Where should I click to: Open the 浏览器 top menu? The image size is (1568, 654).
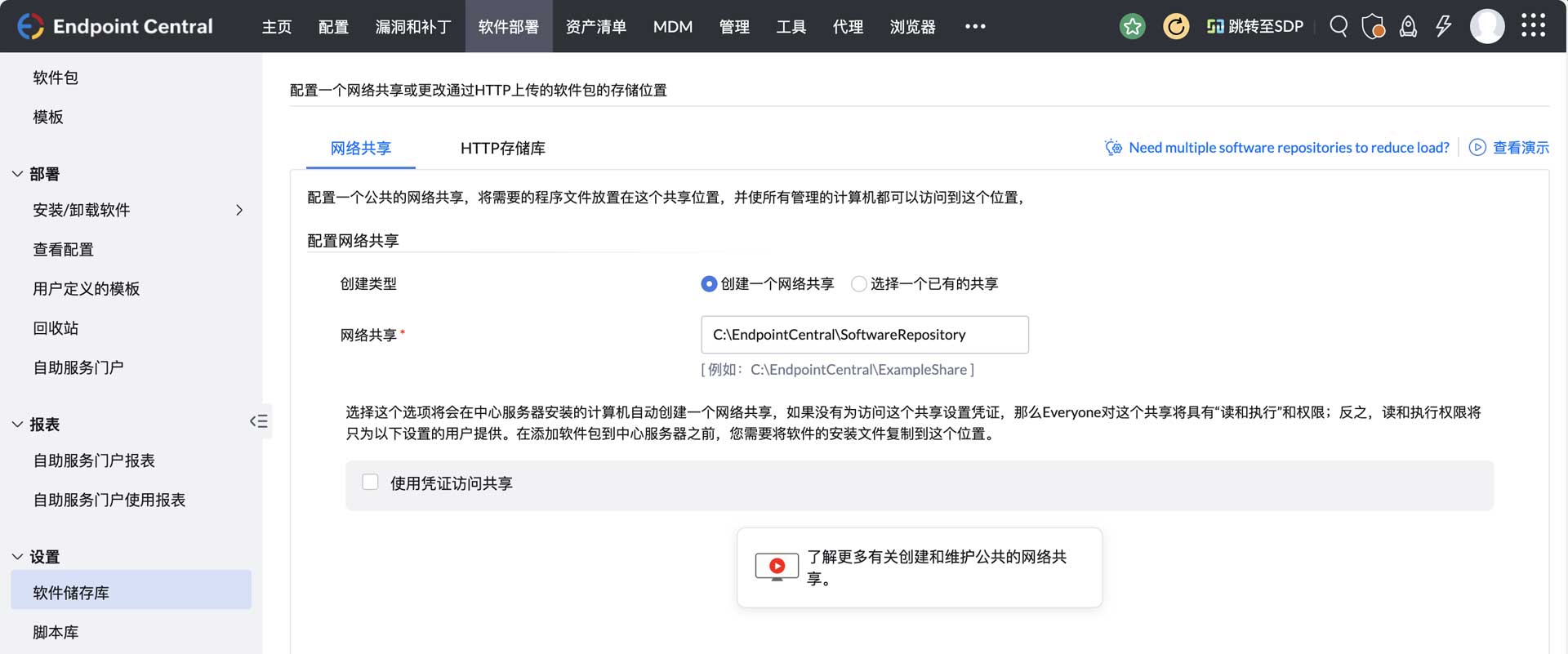point(912,26)
